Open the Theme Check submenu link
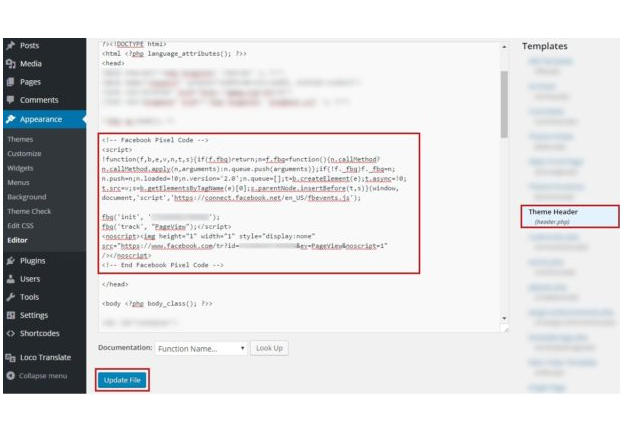Viewport: 624px width, 434px height. pyautogui.click(x=29, y=211)
